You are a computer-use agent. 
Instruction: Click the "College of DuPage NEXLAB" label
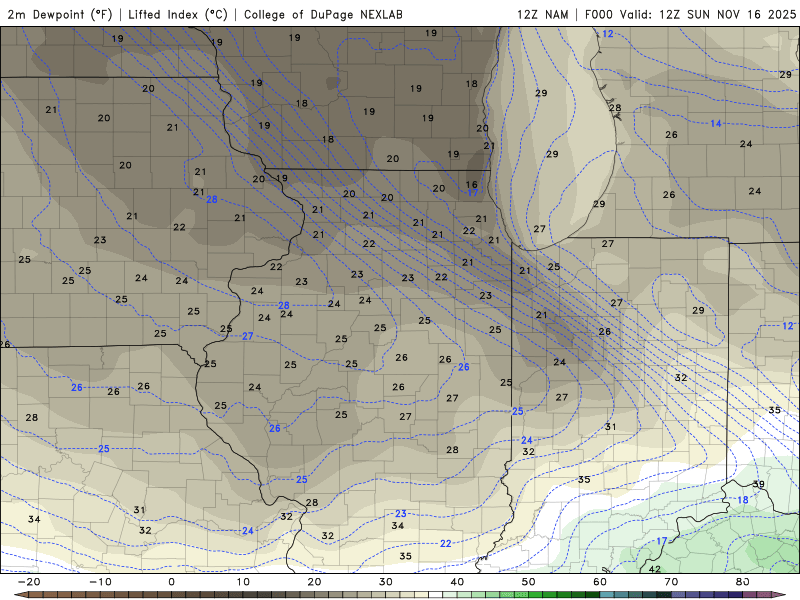click(323, 15)
